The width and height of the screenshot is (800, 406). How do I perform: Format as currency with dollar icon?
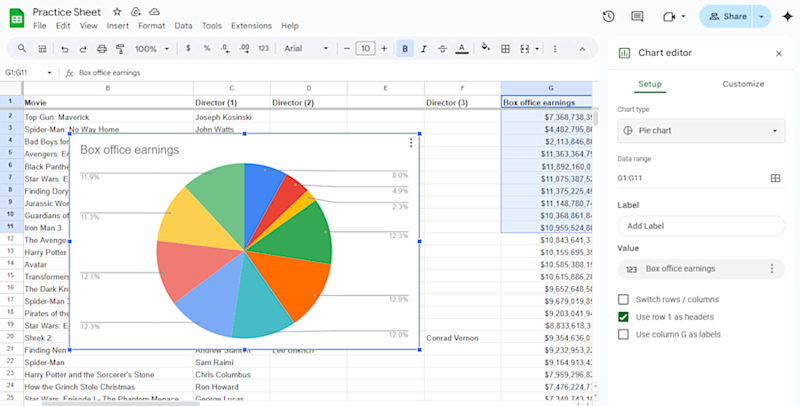[188, 48]
